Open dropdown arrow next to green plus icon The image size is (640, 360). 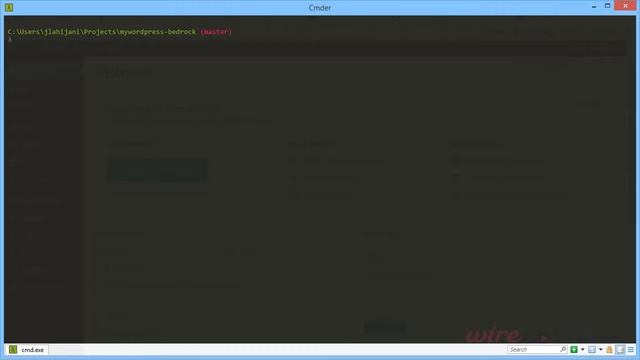pyautogui.click(x=582, y=349)
